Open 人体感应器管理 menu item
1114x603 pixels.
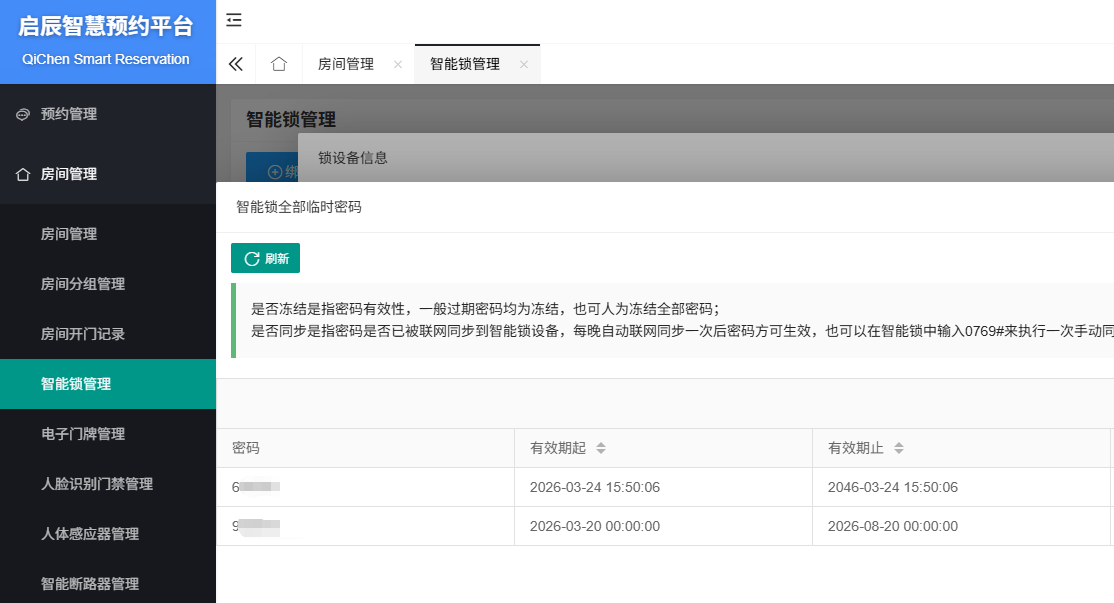(x=90, y=534)
